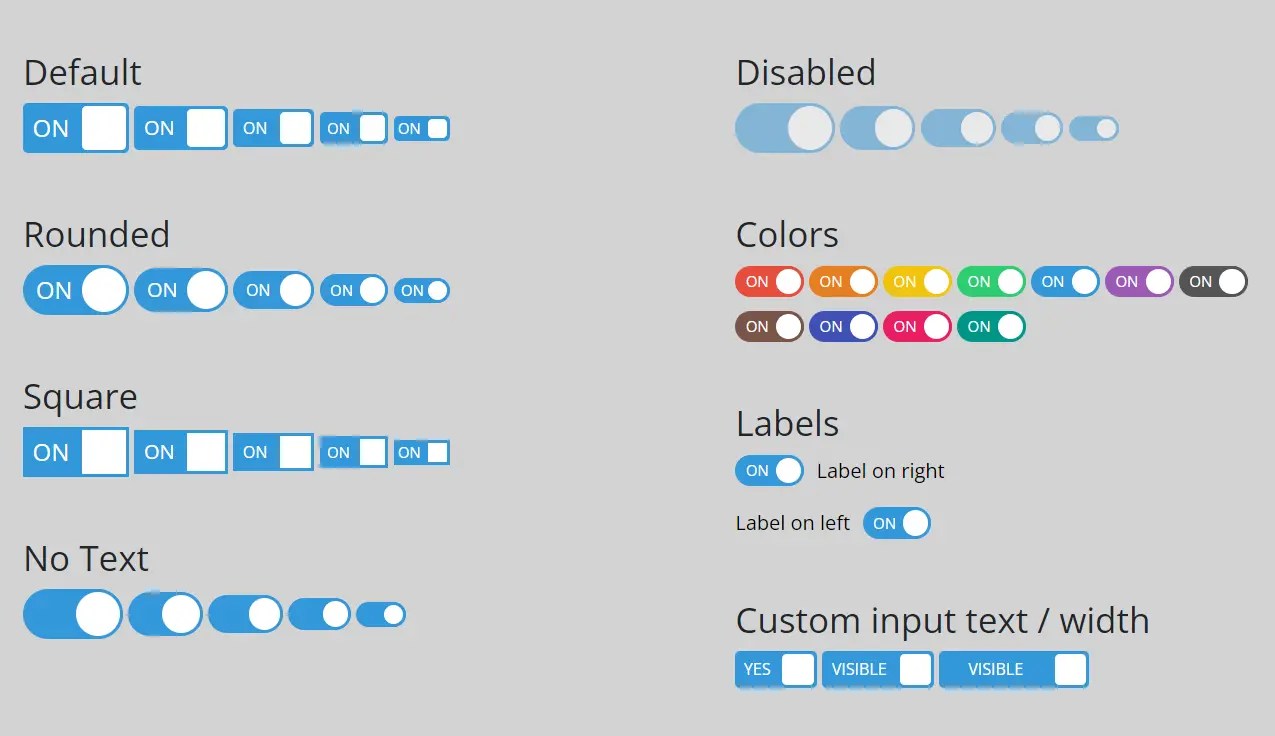The height and width of the screenshot is (736, 1275).
Task: Turn off the smallest Default switch
Action: 421,128
